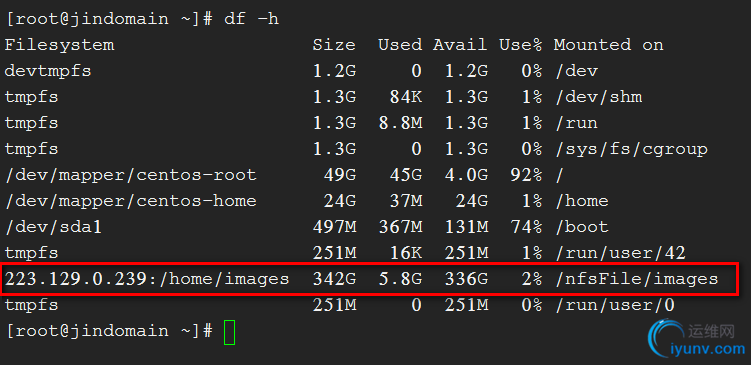The image size is (751, 365).
Task: Click the 'Mounted on' column header
Action: [x=609, y=46]
